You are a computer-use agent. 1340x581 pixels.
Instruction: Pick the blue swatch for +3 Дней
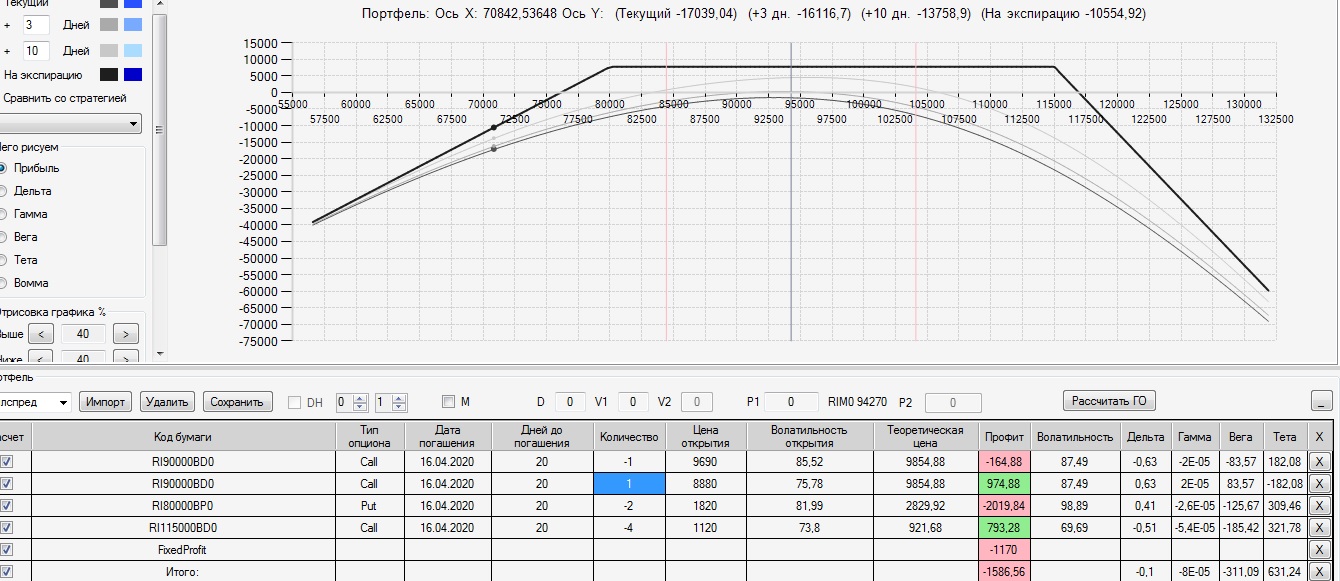[x=133, y=23]
